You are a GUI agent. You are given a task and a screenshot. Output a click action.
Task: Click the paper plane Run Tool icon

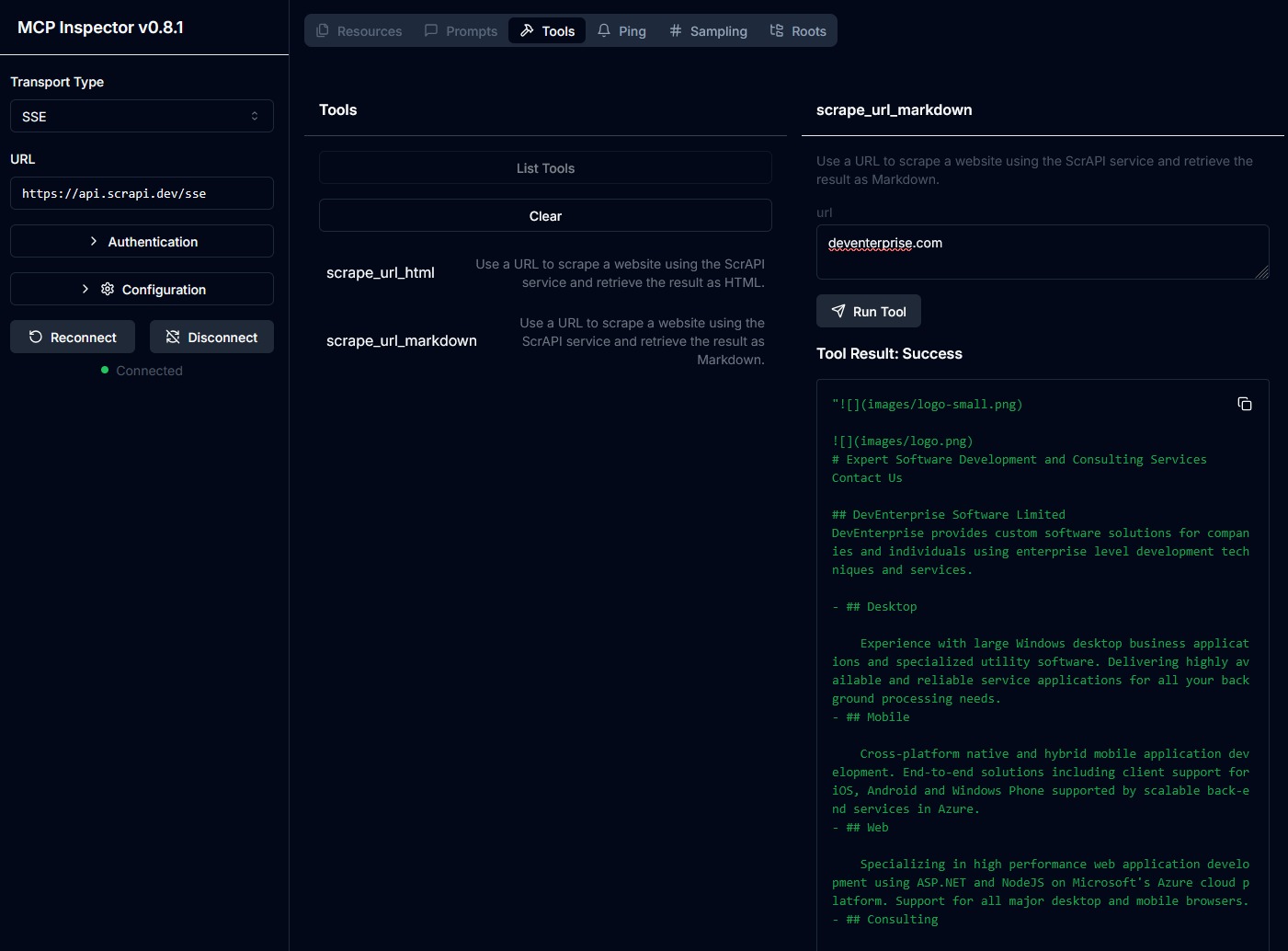[x=838, y=311]
